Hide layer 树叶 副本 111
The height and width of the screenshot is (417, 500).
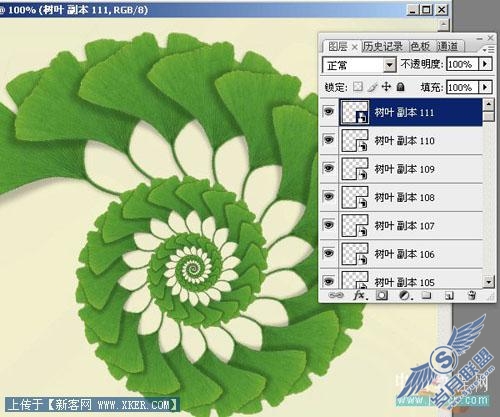329,111
